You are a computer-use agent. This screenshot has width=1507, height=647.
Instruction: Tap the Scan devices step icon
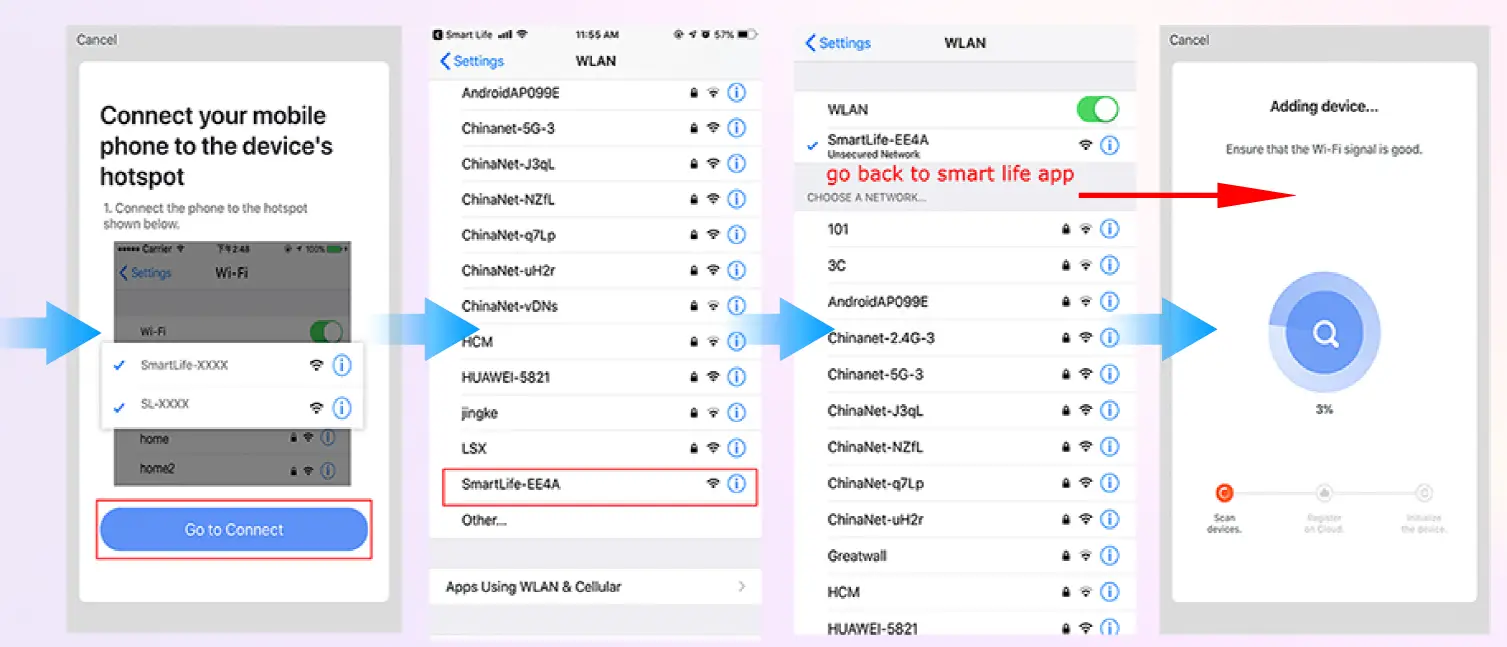1223,493
